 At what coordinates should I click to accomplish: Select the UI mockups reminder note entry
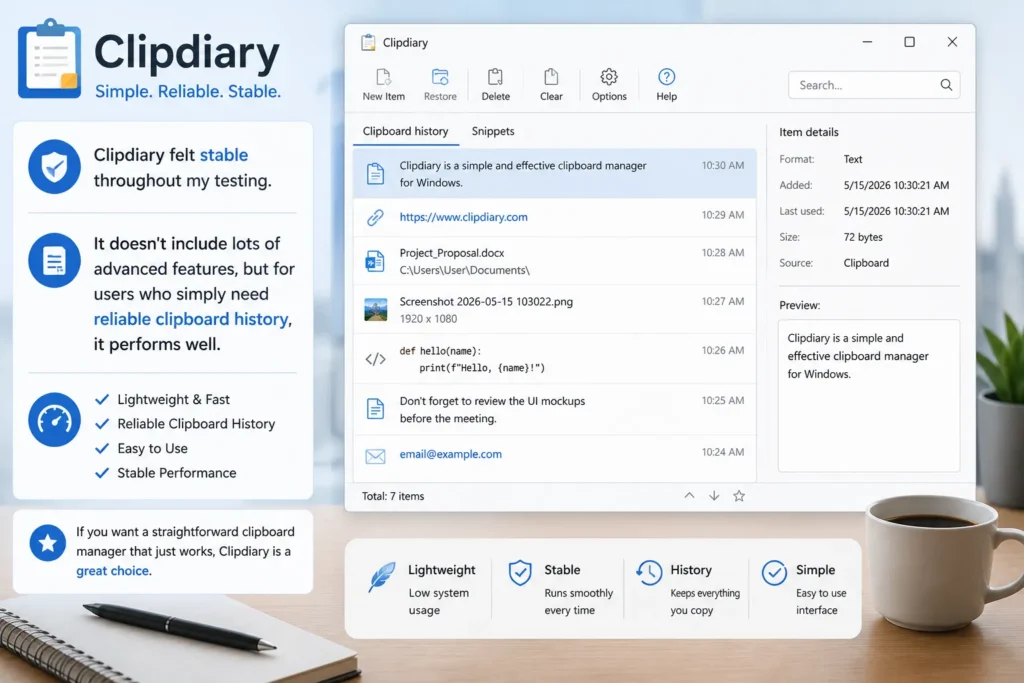(x=554, y=409)
